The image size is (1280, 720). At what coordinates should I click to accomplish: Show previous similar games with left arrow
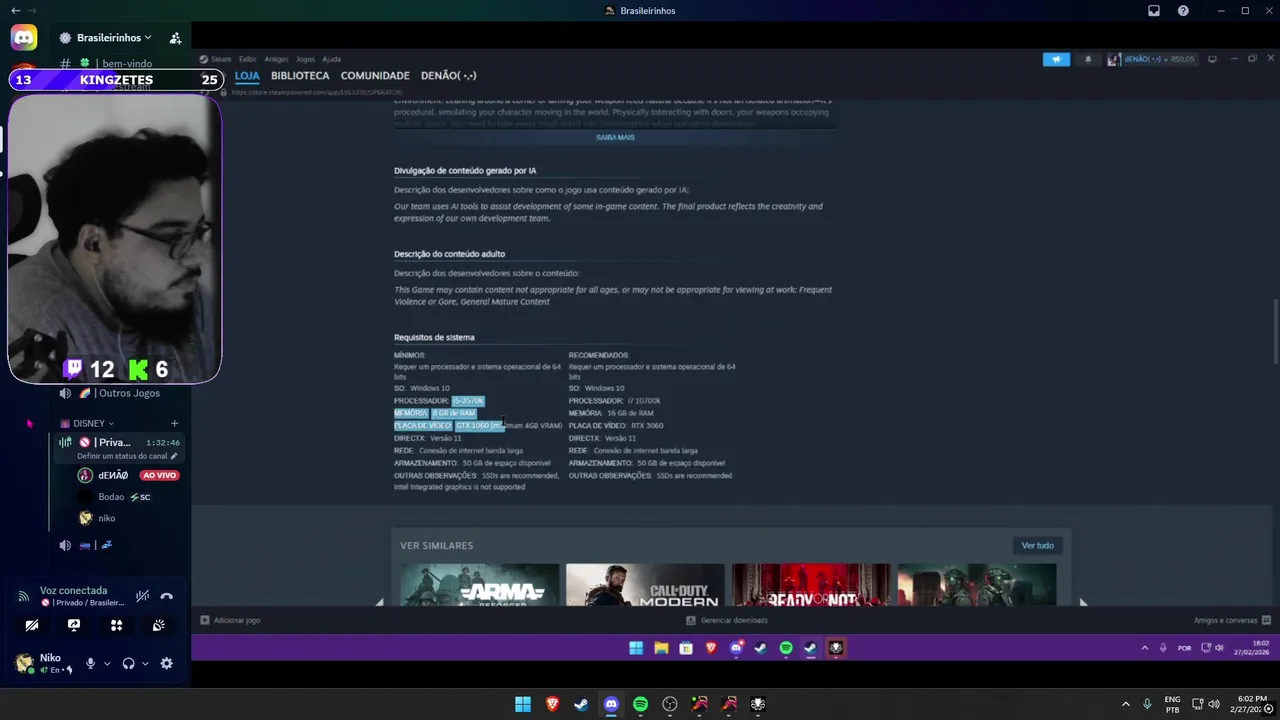379,602
